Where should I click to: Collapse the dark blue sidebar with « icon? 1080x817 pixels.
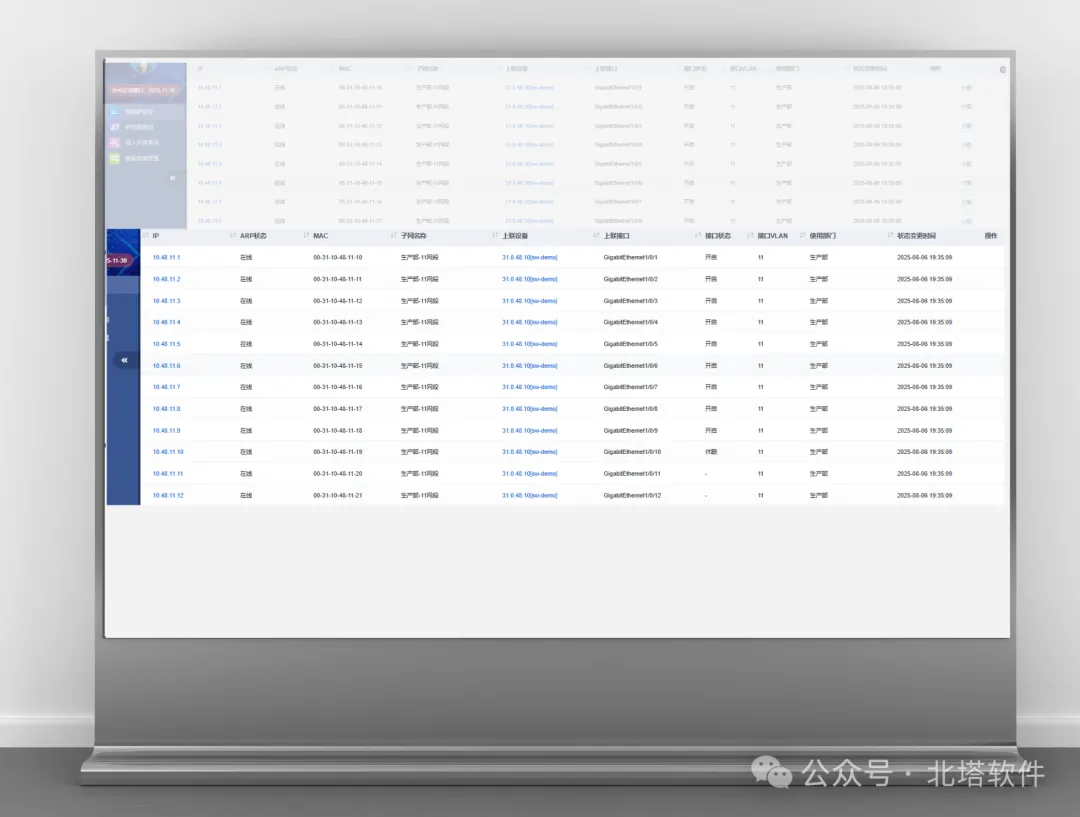(x=125, y=360)
